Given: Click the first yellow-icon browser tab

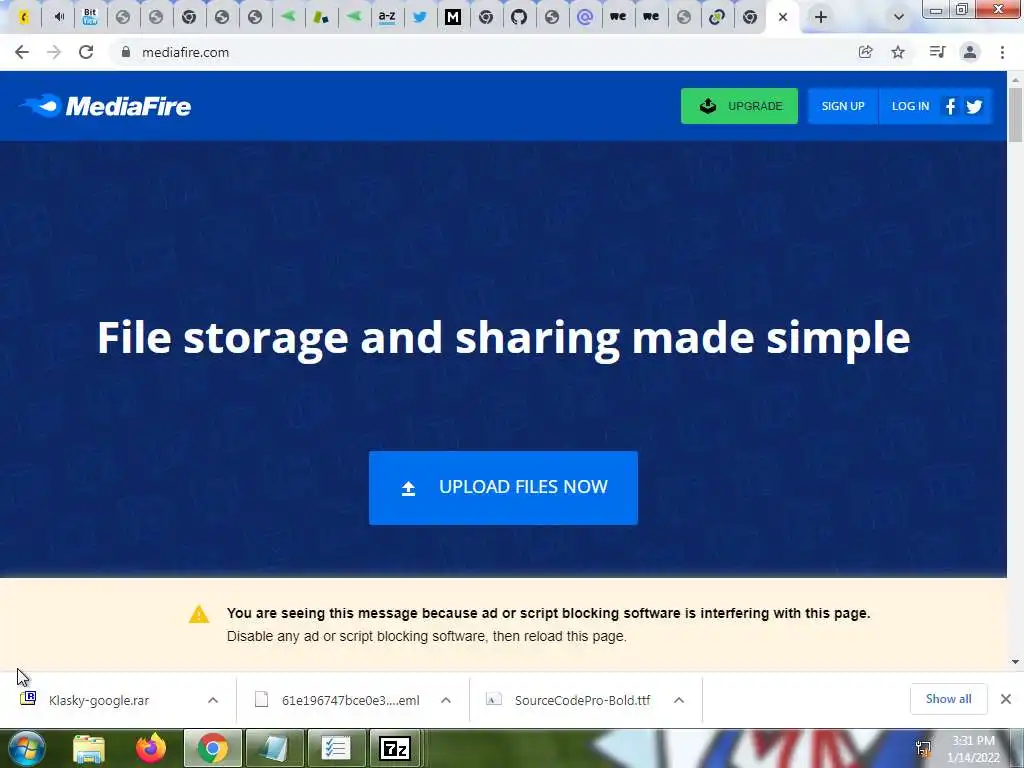Looking at the screenshot, I should click(23, 17).
